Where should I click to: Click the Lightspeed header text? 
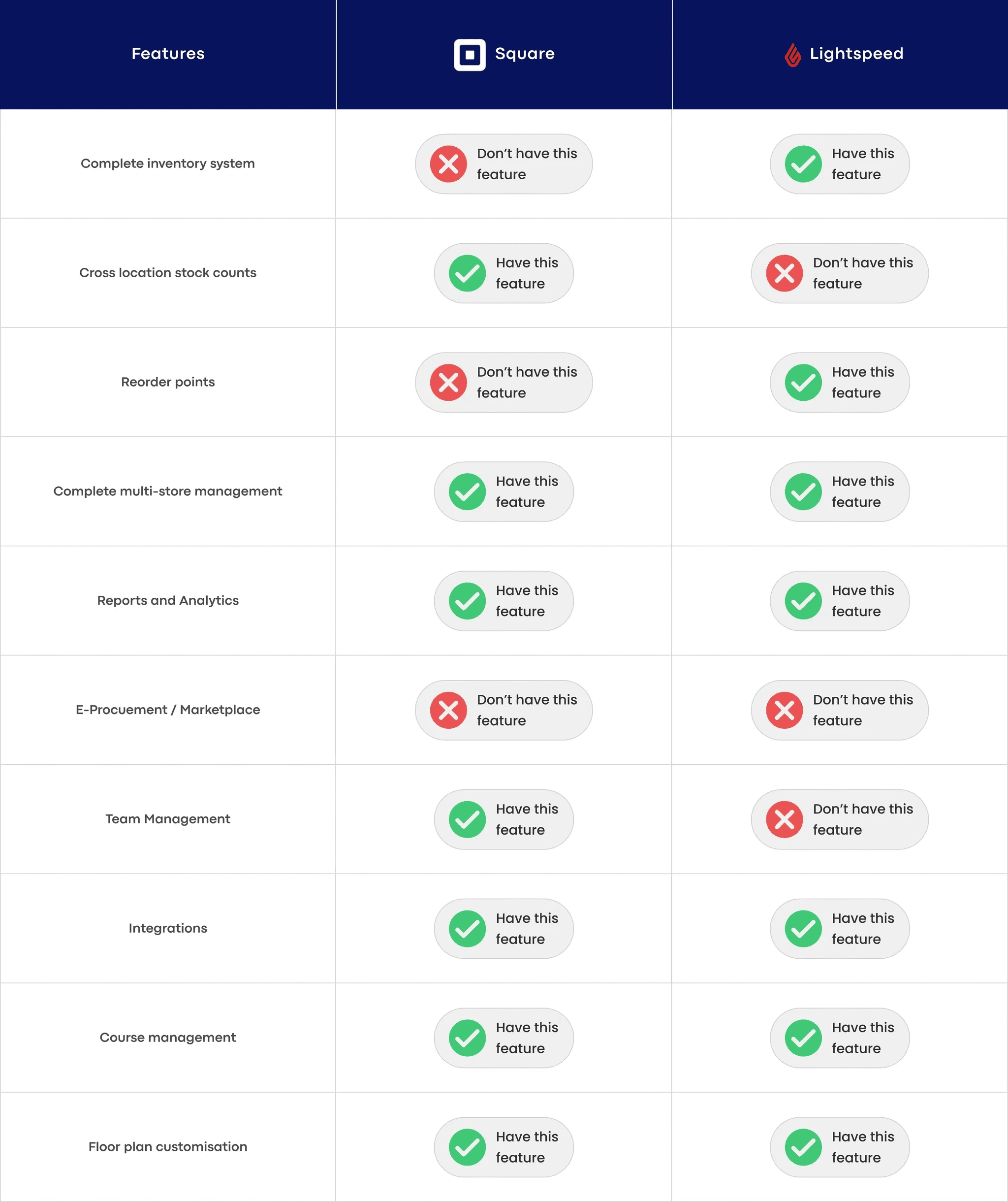click(x=856, y=54)
